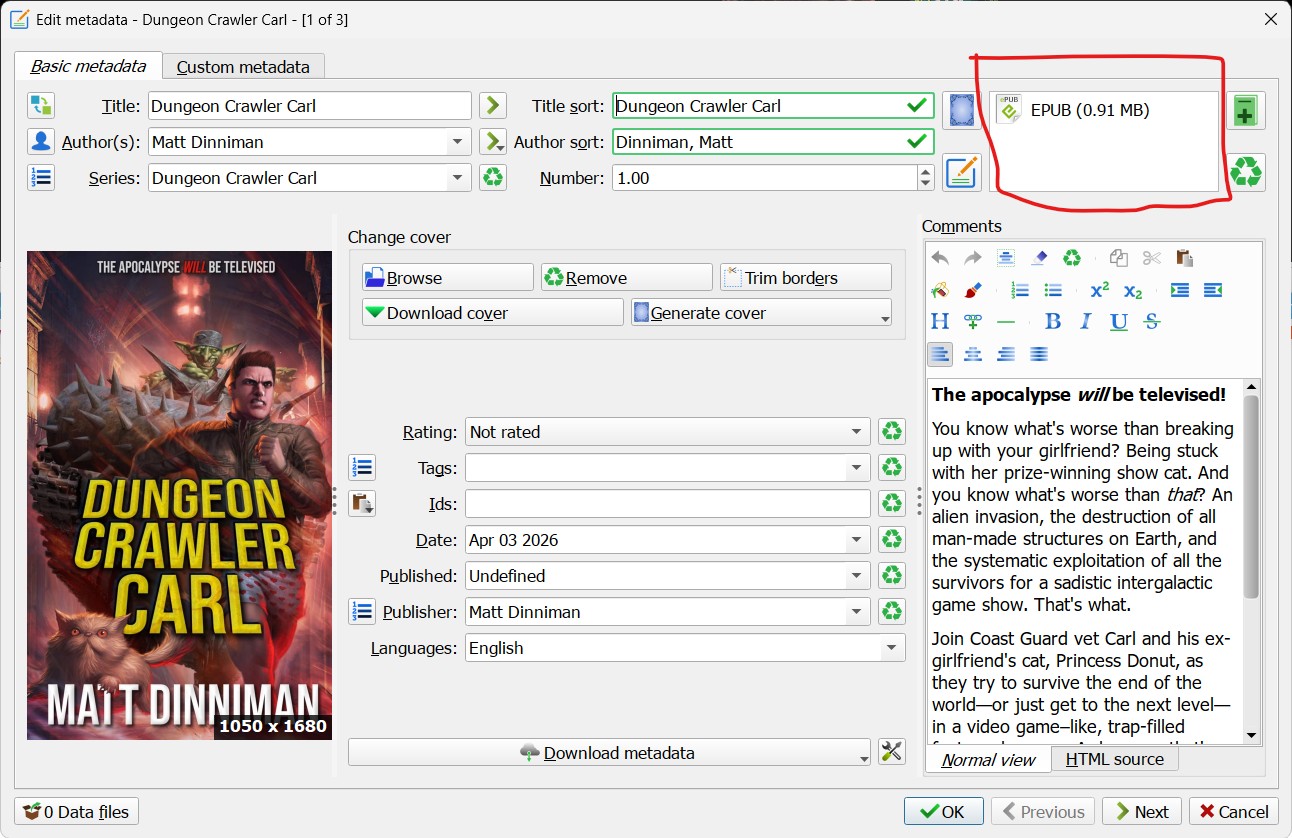Image resolution: width=1292 pixels, height=838 pixels.
Task: Toggle italic formatting
Action: coord(1086,322)
